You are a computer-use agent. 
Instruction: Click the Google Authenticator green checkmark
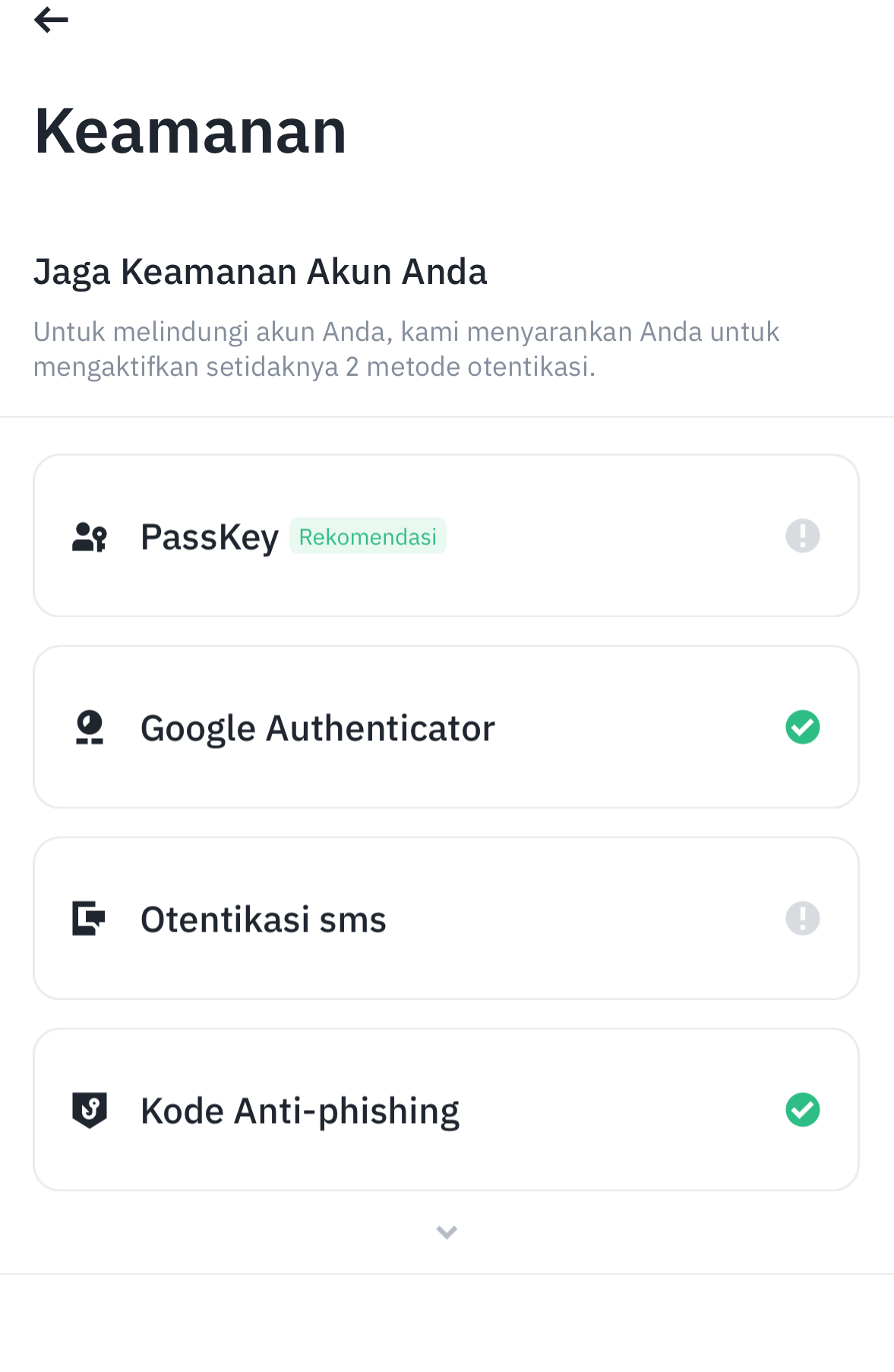coord(803,727)
